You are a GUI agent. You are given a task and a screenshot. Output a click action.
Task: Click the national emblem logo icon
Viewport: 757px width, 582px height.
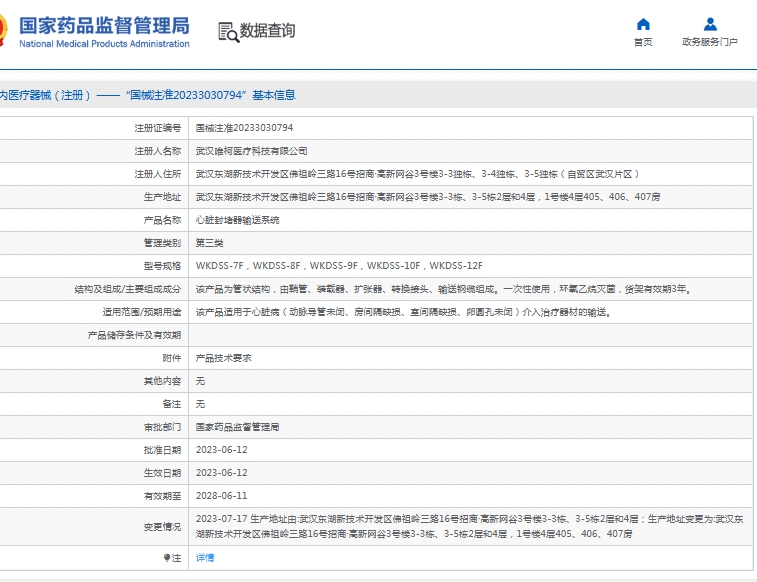pyautogui.click(x=2, y=30)
